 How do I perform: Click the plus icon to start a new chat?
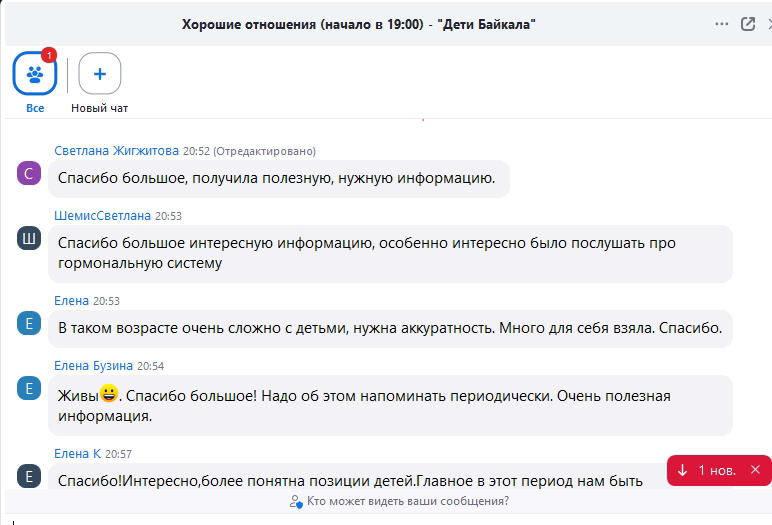pyautogui.click(x=99, y=73)
